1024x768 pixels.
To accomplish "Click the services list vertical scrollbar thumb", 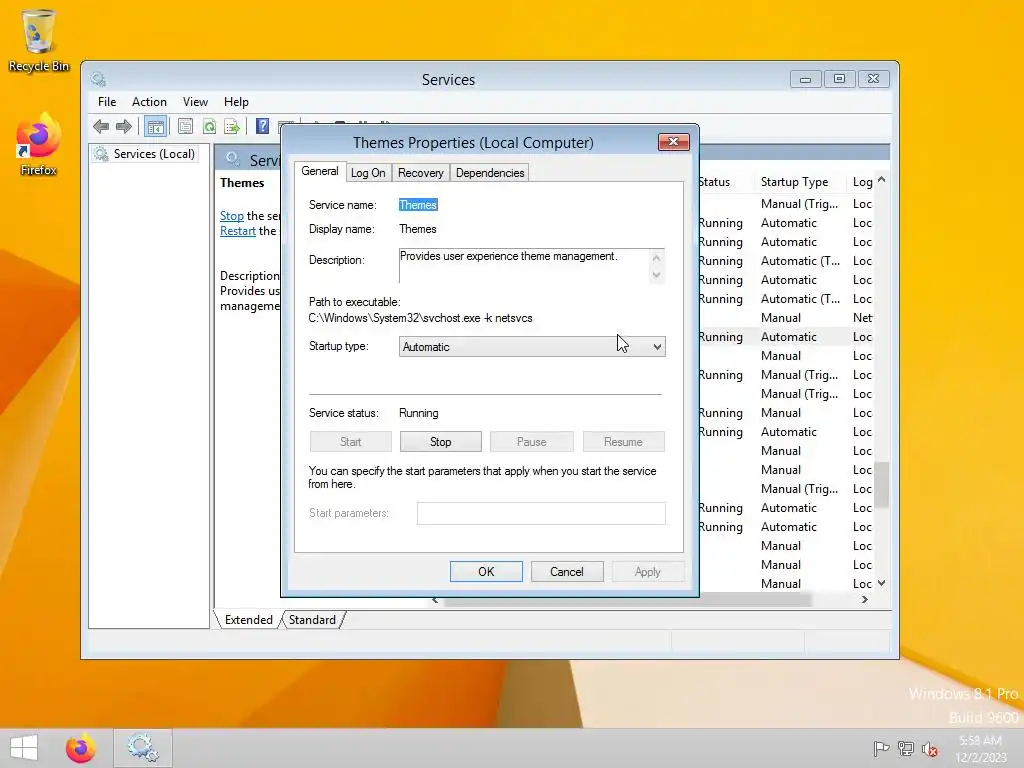I will [x=882, y=484].
